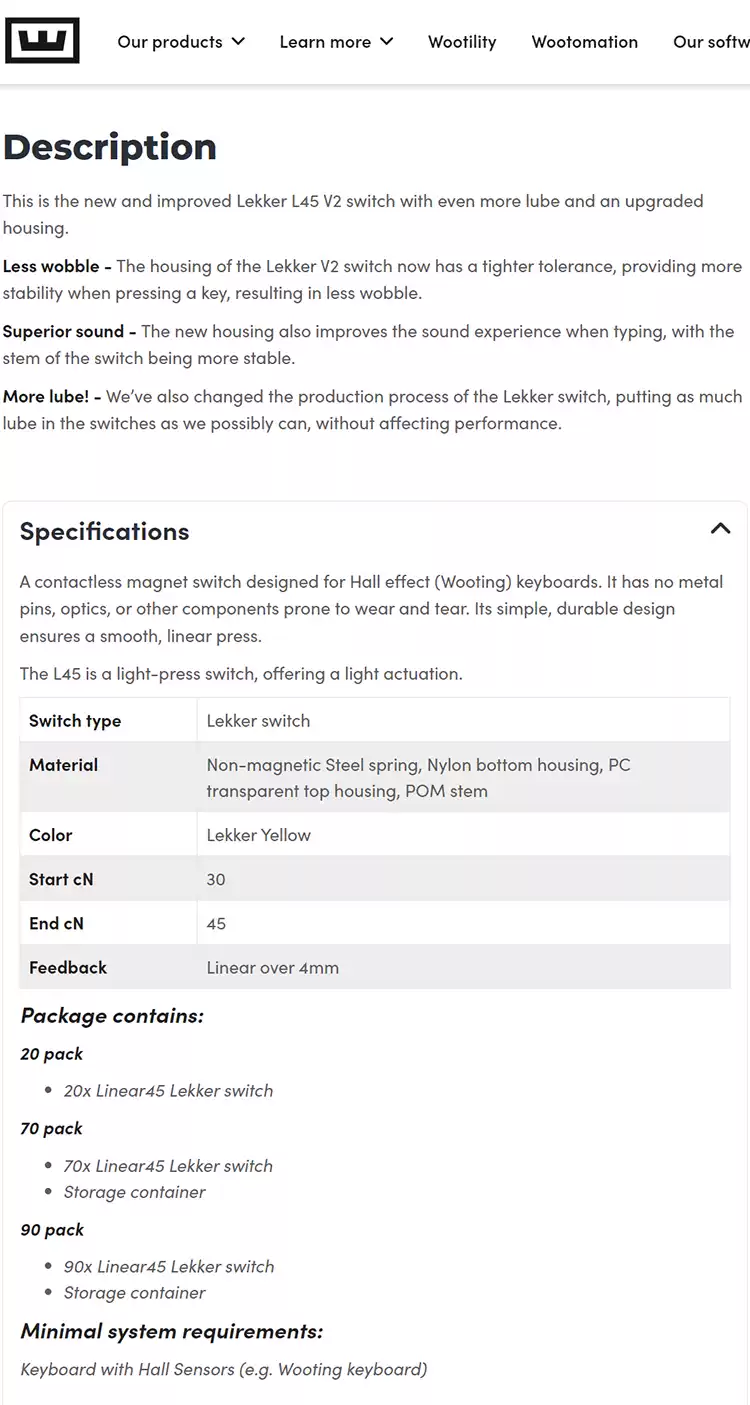Image resolution: width=750 pixels, height=1405 pixels.
Task: Click the Wooting logo icon
Action: pyautogui.click(x=42, y=41)
